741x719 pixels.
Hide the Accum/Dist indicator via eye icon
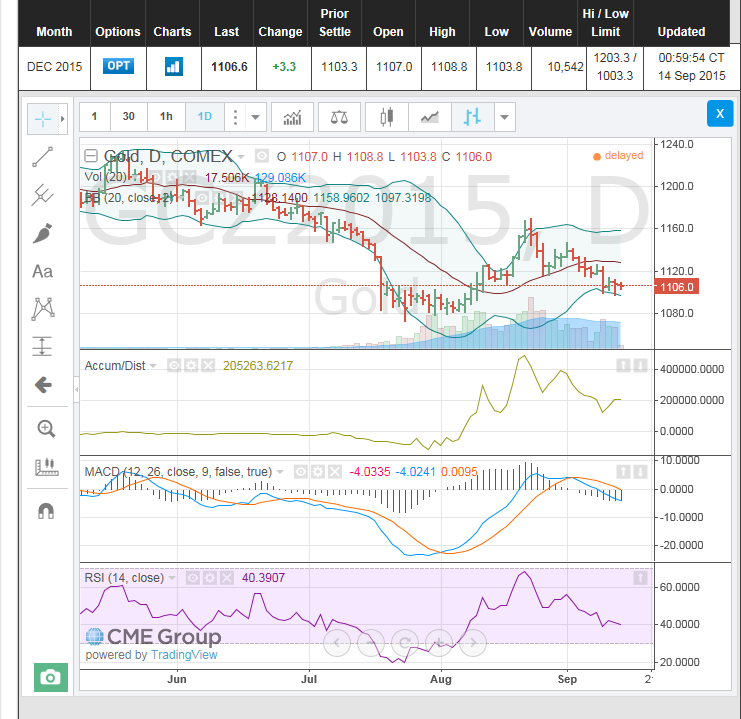(x=174, y=366)
